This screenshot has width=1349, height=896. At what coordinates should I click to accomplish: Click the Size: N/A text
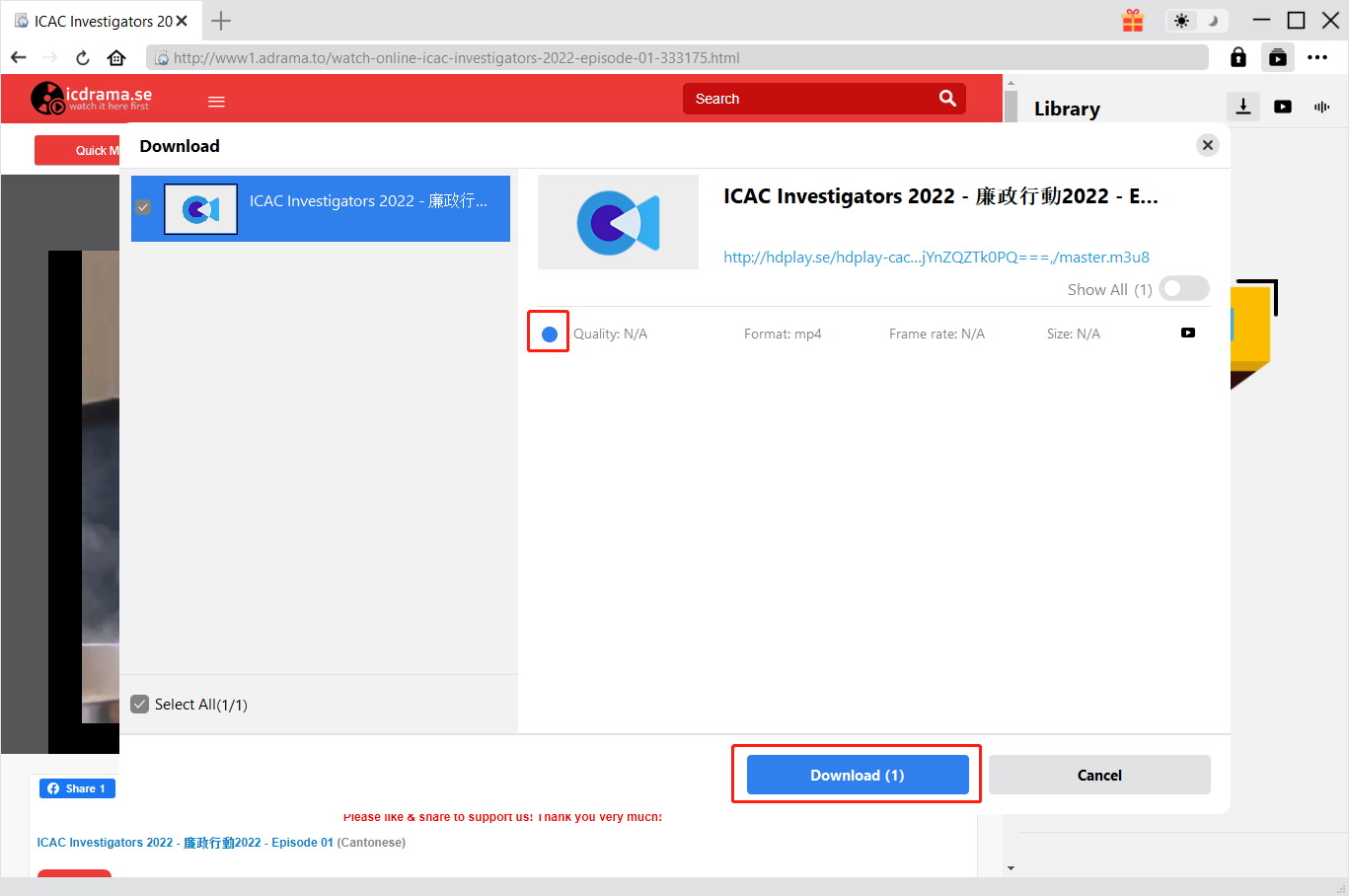point(1074,334)
